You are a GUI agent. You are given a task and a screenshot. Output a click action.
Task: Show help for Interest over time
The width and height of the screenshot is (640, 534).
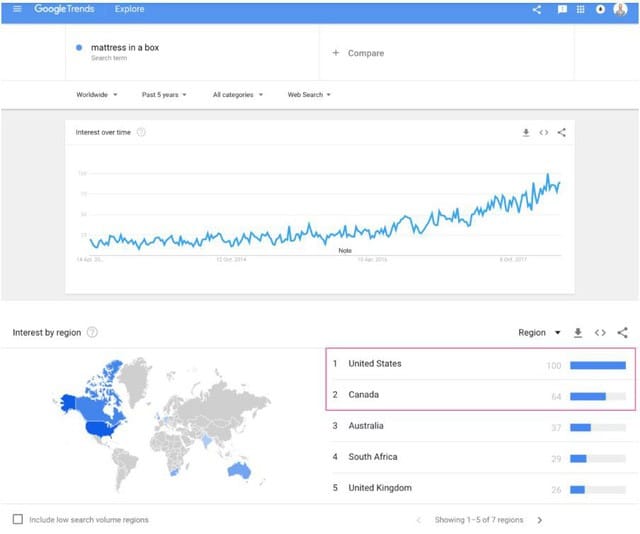pos(141,132)
